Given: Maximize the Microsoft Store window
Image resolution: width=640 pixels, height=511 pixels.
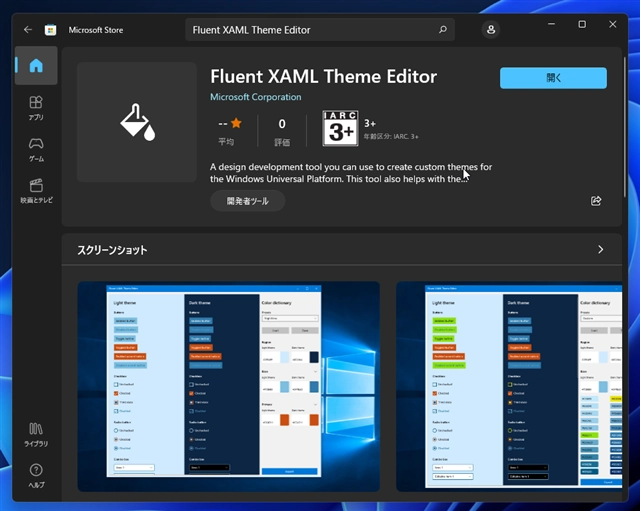Looking at the screenshot, I should [582, 24].
